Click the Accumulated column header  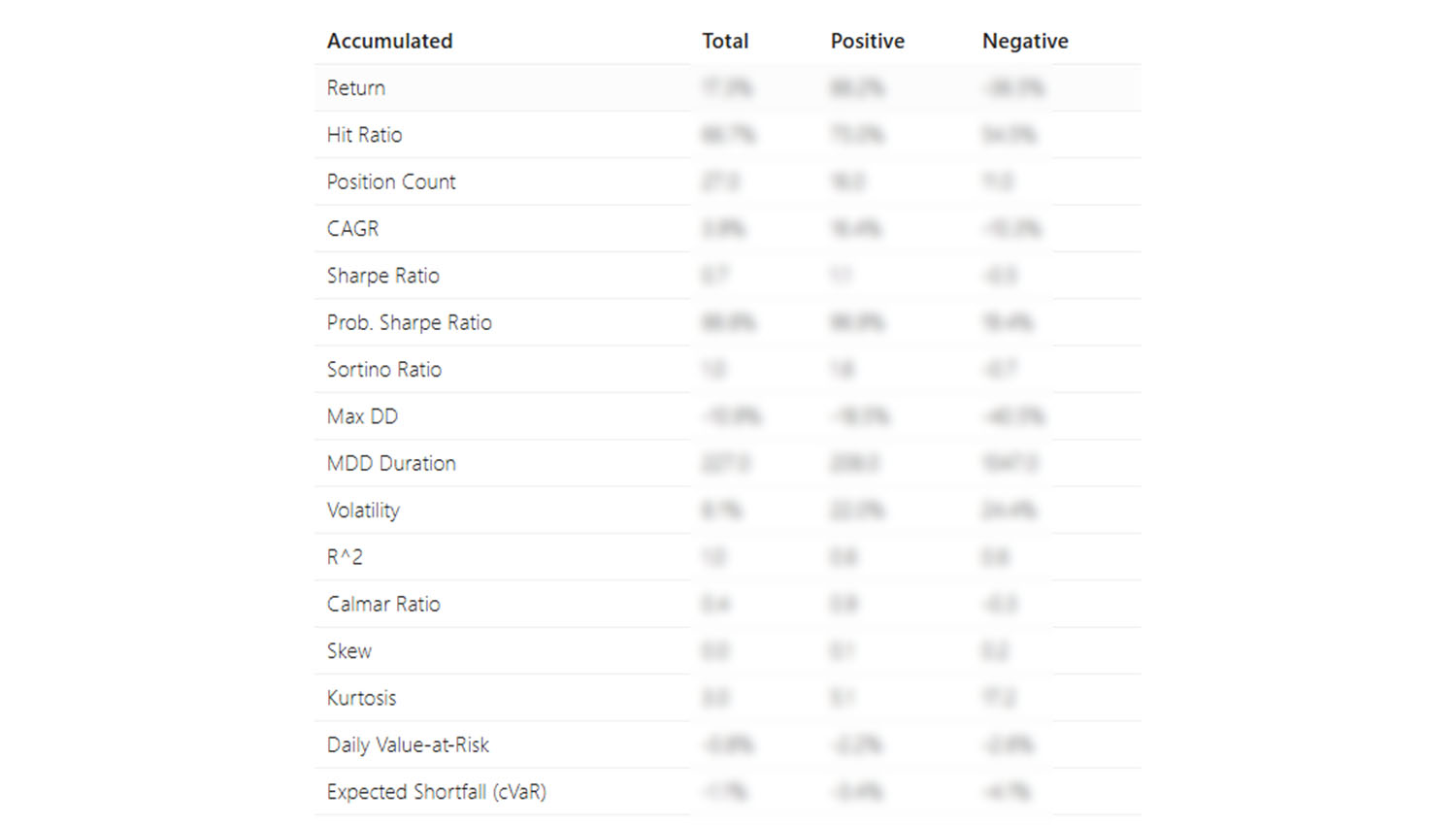389,41
